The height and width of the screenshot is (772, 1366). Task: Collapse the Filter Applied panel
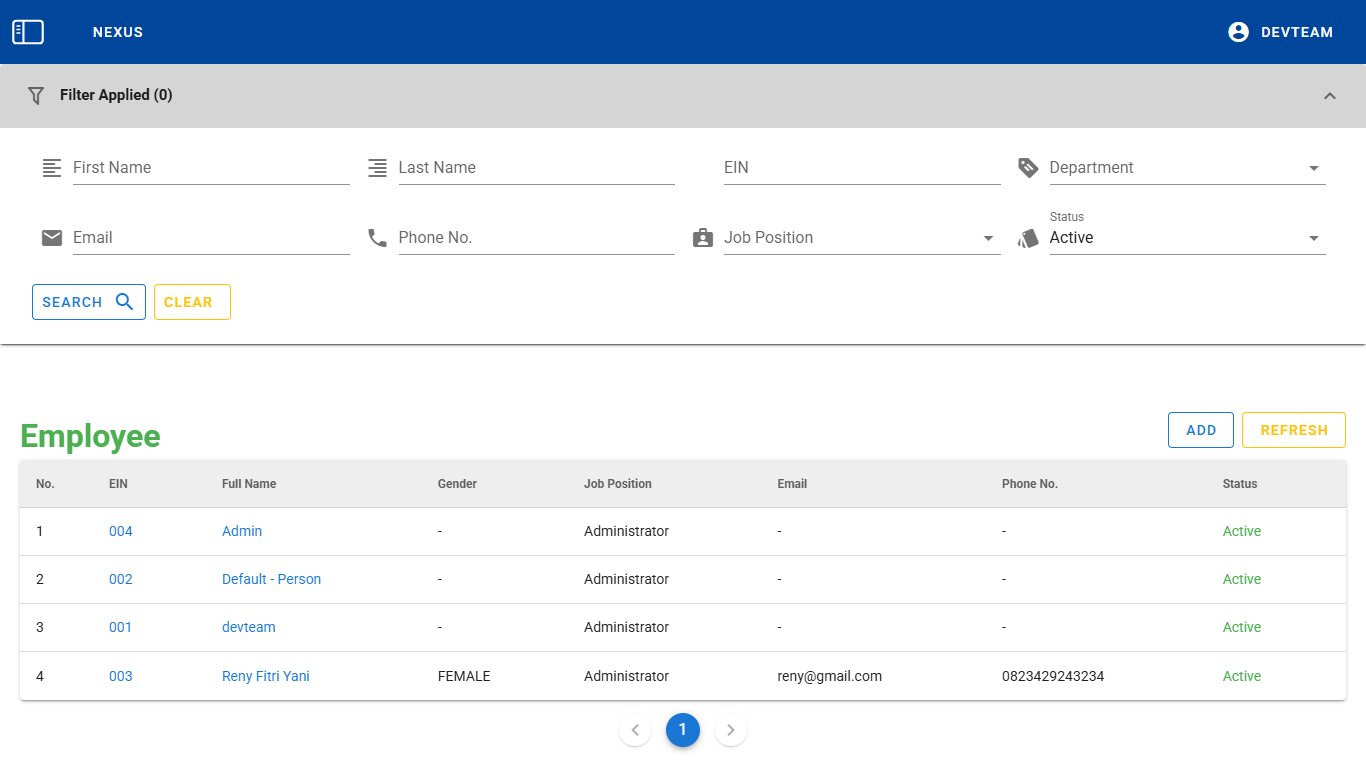coord(1329,96)
